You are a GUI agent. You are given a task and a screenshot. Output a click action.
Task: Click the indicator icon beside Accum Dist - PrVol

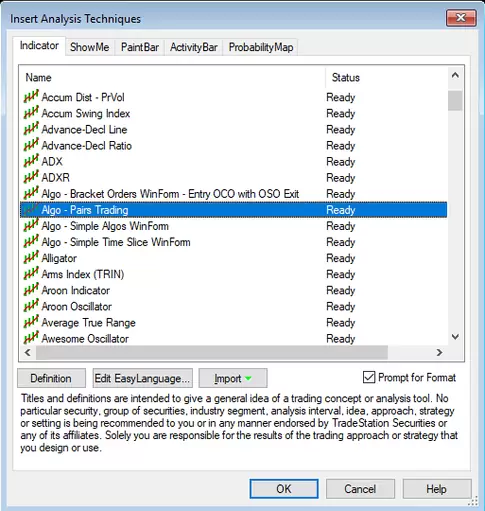click(x=31, y=97)
